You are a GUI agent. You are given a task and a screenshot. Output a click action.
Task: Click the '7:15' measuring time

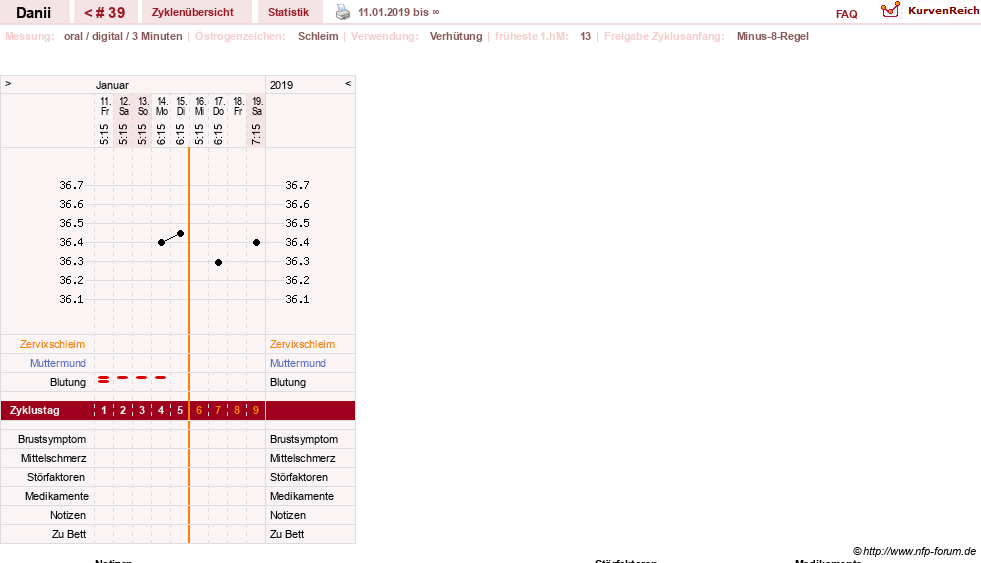coord(256,134)
